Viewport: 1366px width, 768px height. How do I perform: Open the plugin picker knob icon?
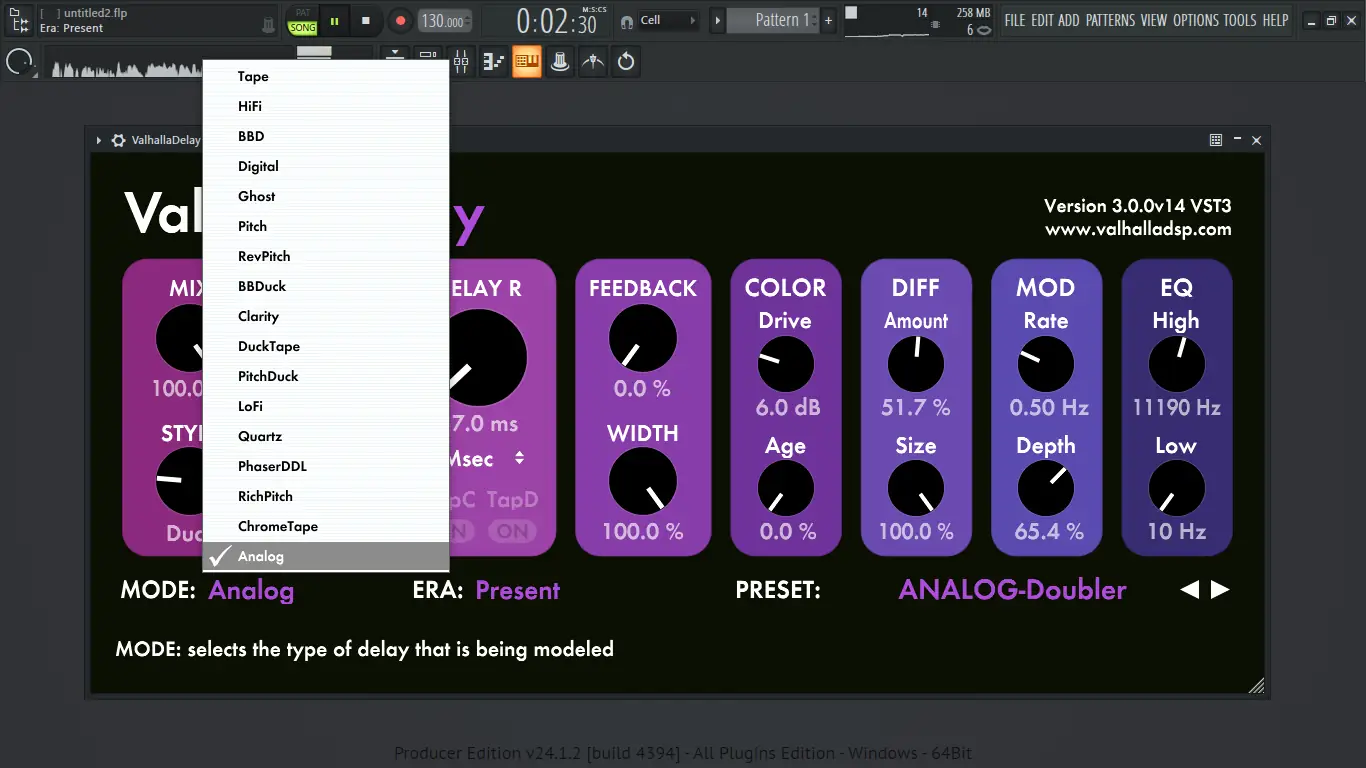tap(560, 62)
